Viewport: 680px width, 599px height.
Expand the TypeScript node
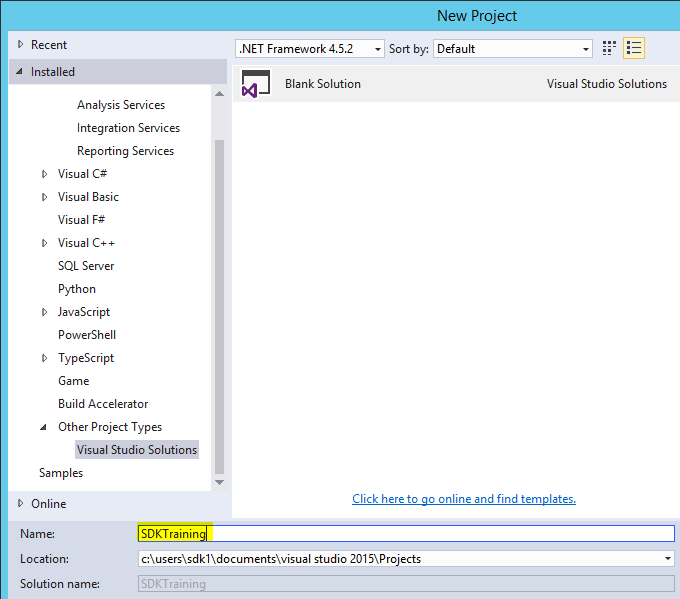[x=45, y=358]
